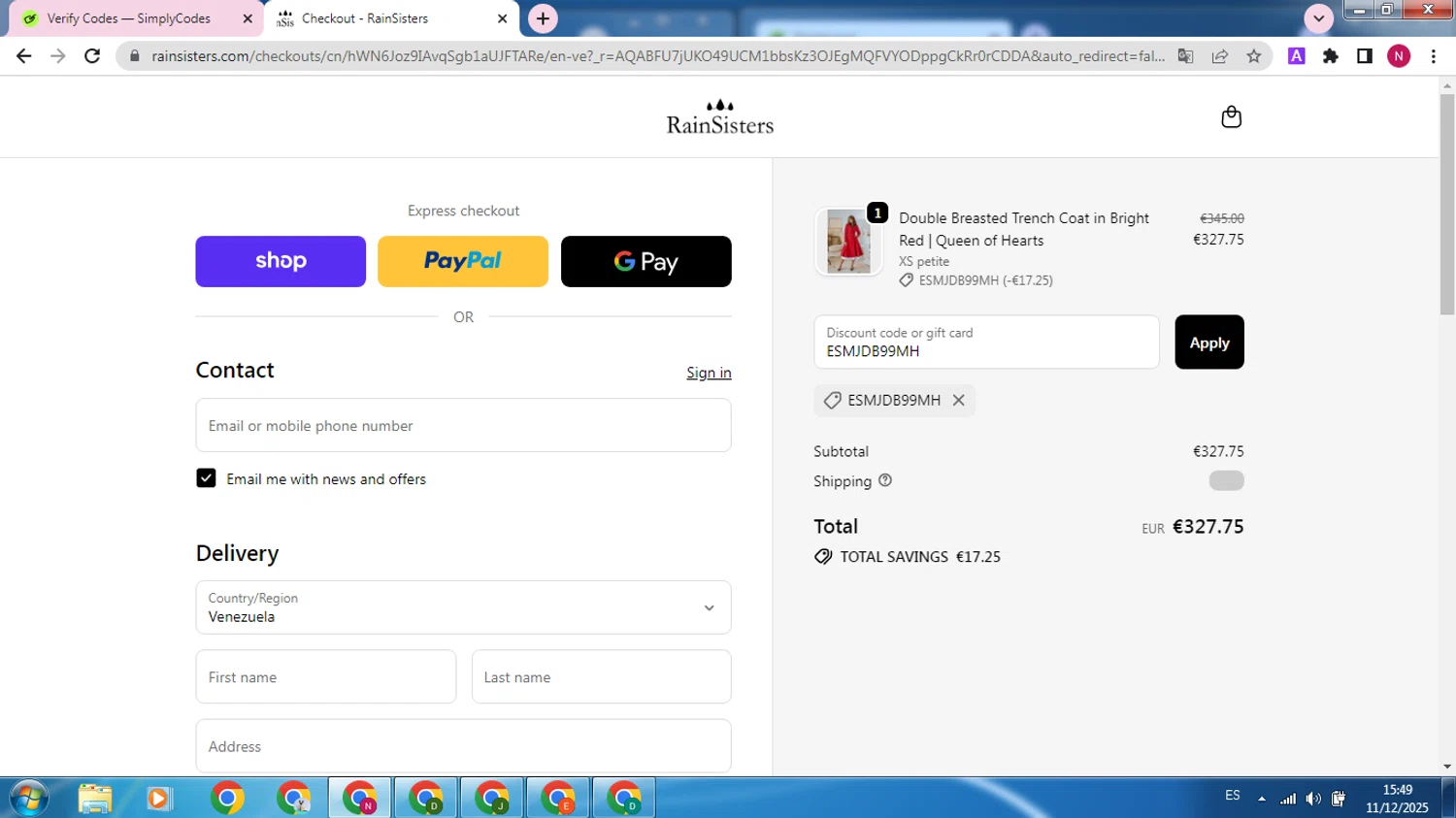1456x818 pixels.
Task: Open the purple A extension icon
Action: [1296, 56]
